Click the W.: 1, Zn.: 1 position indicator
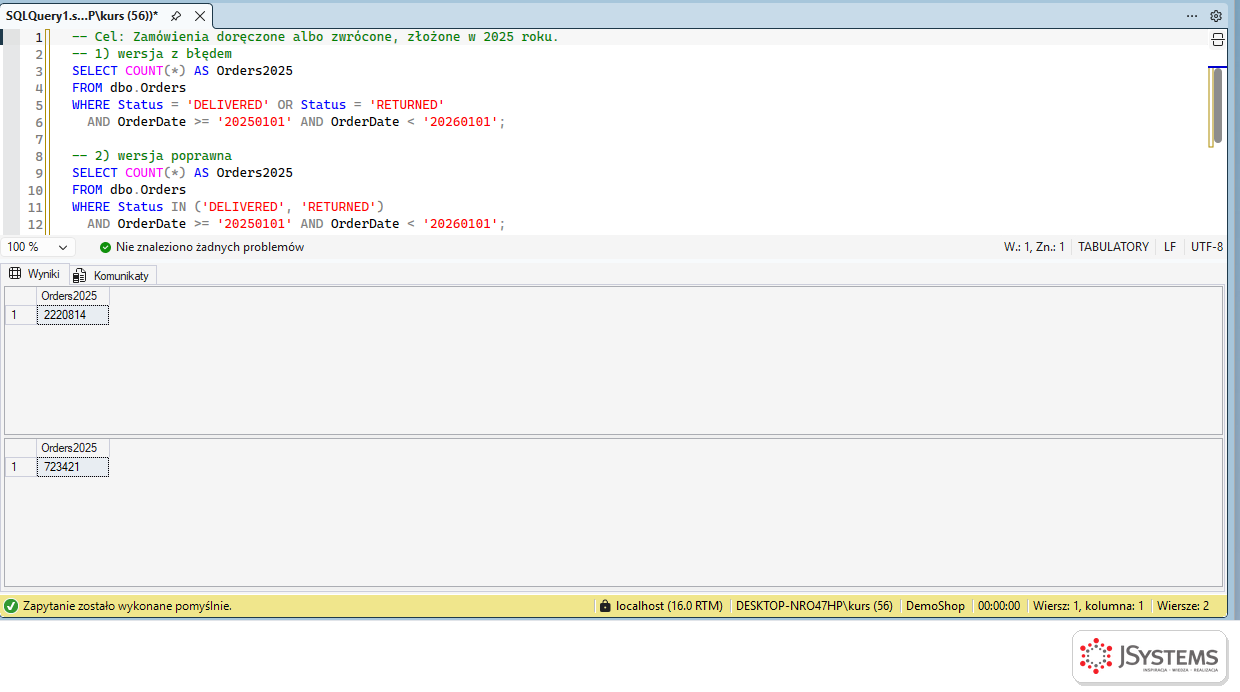1240x692 pixels. click(1034, 247)
